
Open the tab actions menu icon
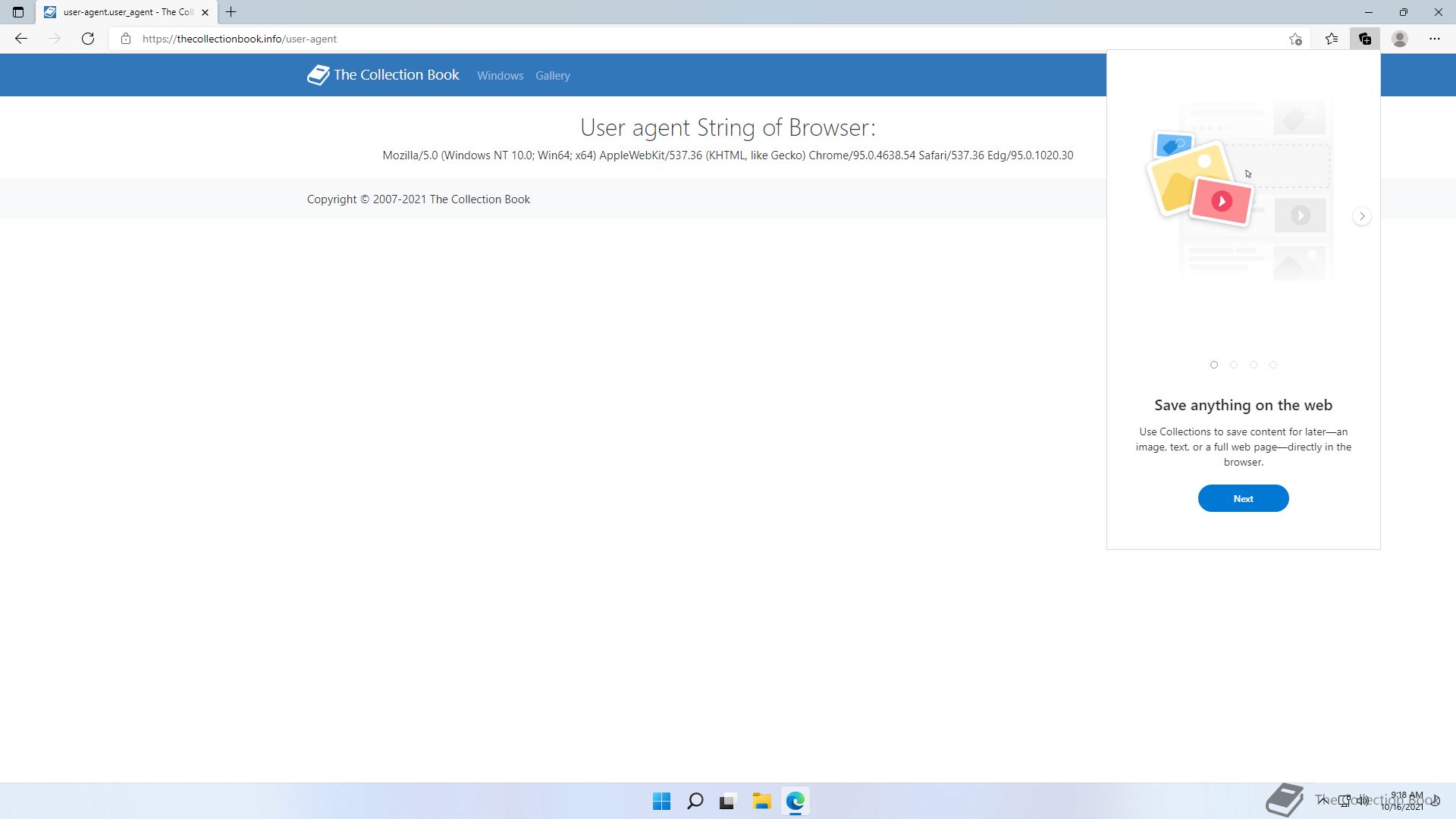18,12
